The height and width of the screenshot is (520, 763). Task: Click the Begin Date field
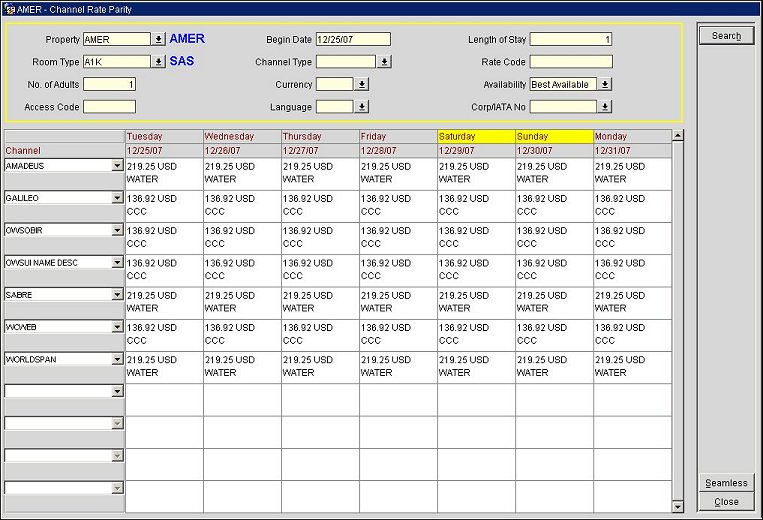[352, 40]
